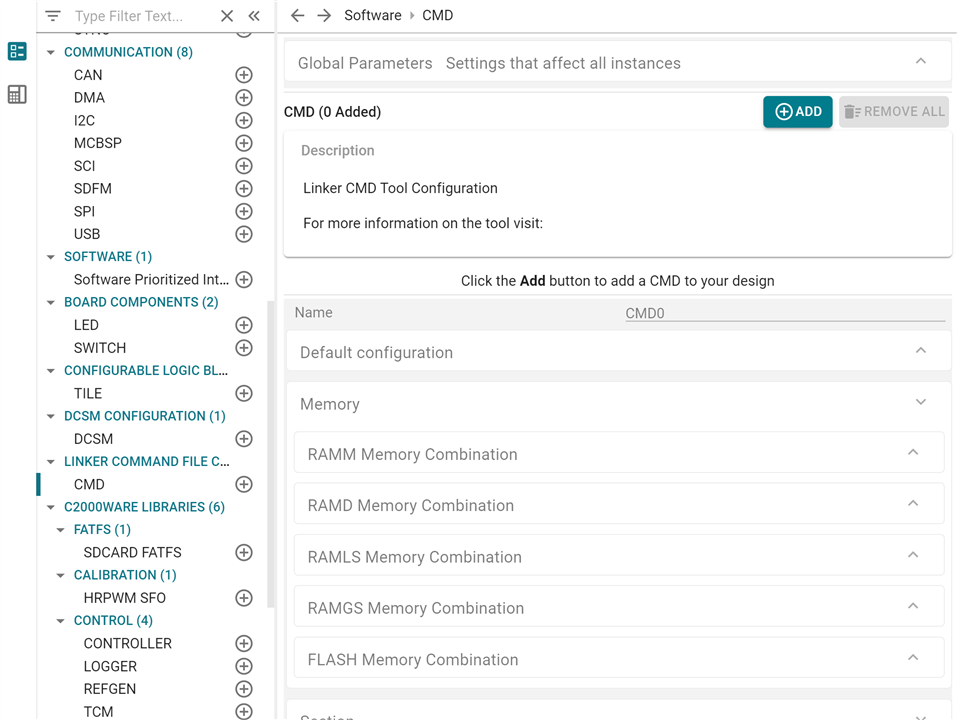Viewport: 957px width, 720px height.
Task: Navigate back with the left arrow
Action: coord(297,15)
